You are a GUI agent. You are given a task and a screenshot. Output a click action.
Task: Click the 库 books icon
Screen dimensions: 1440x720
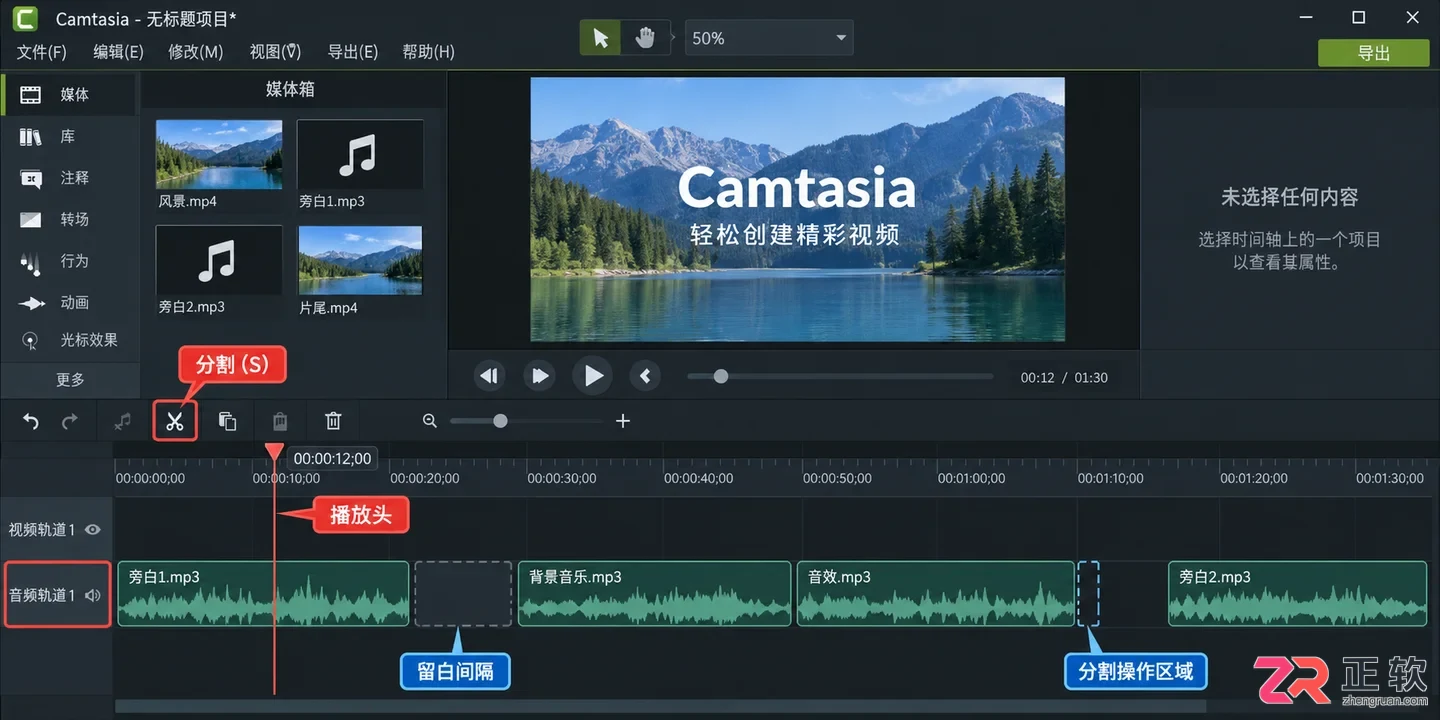point(31,137)
